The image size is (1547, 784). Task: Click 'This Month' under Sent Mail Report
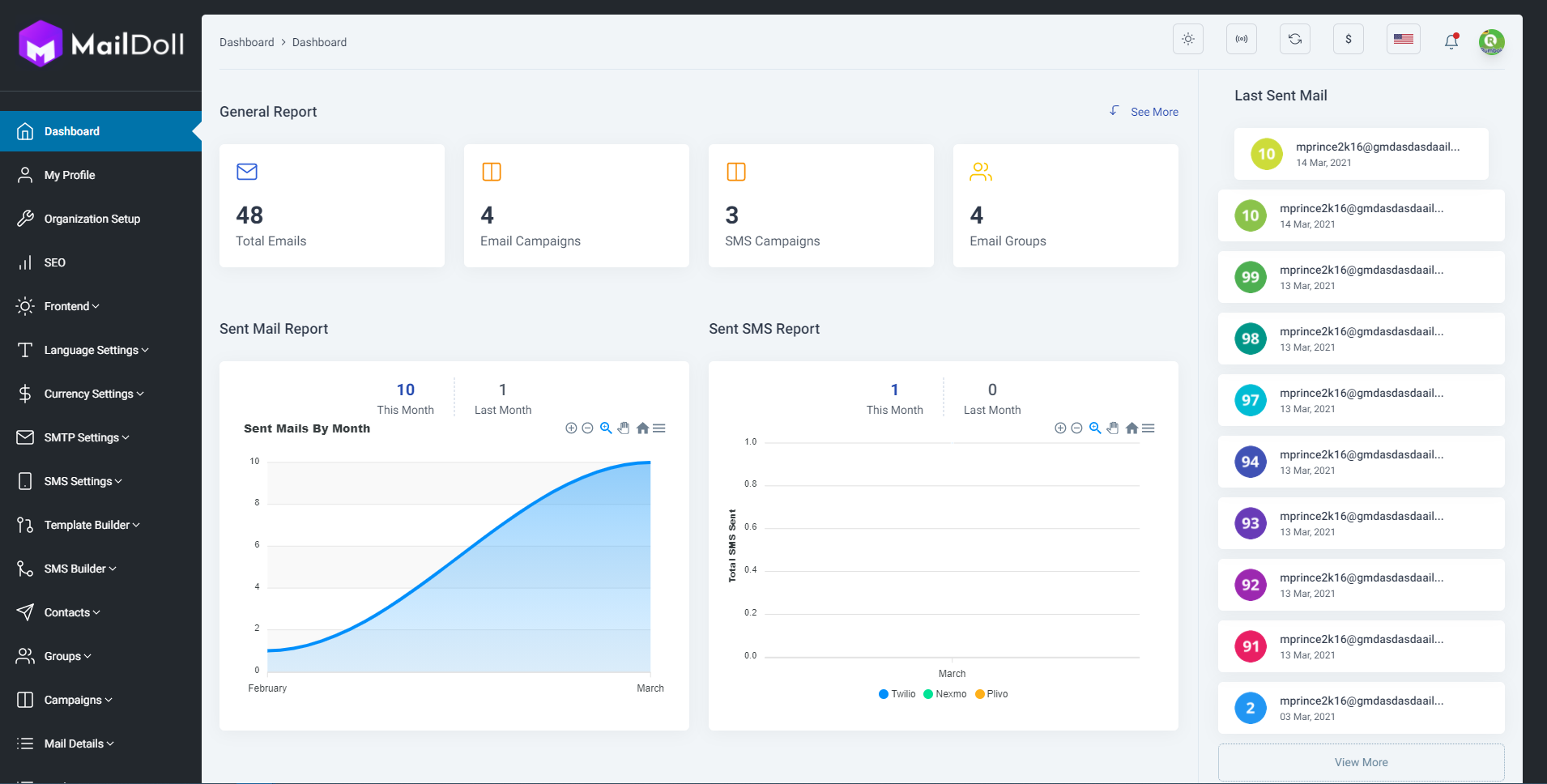point(405,410)
